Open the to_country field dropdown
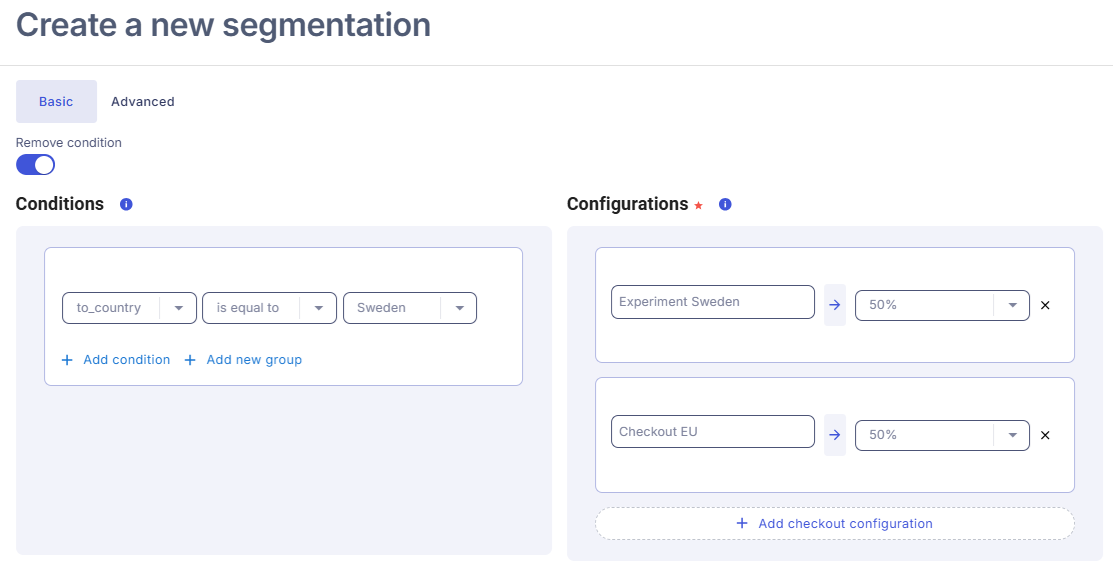This screenshot has width=1113, height=570. coord(178,308)
